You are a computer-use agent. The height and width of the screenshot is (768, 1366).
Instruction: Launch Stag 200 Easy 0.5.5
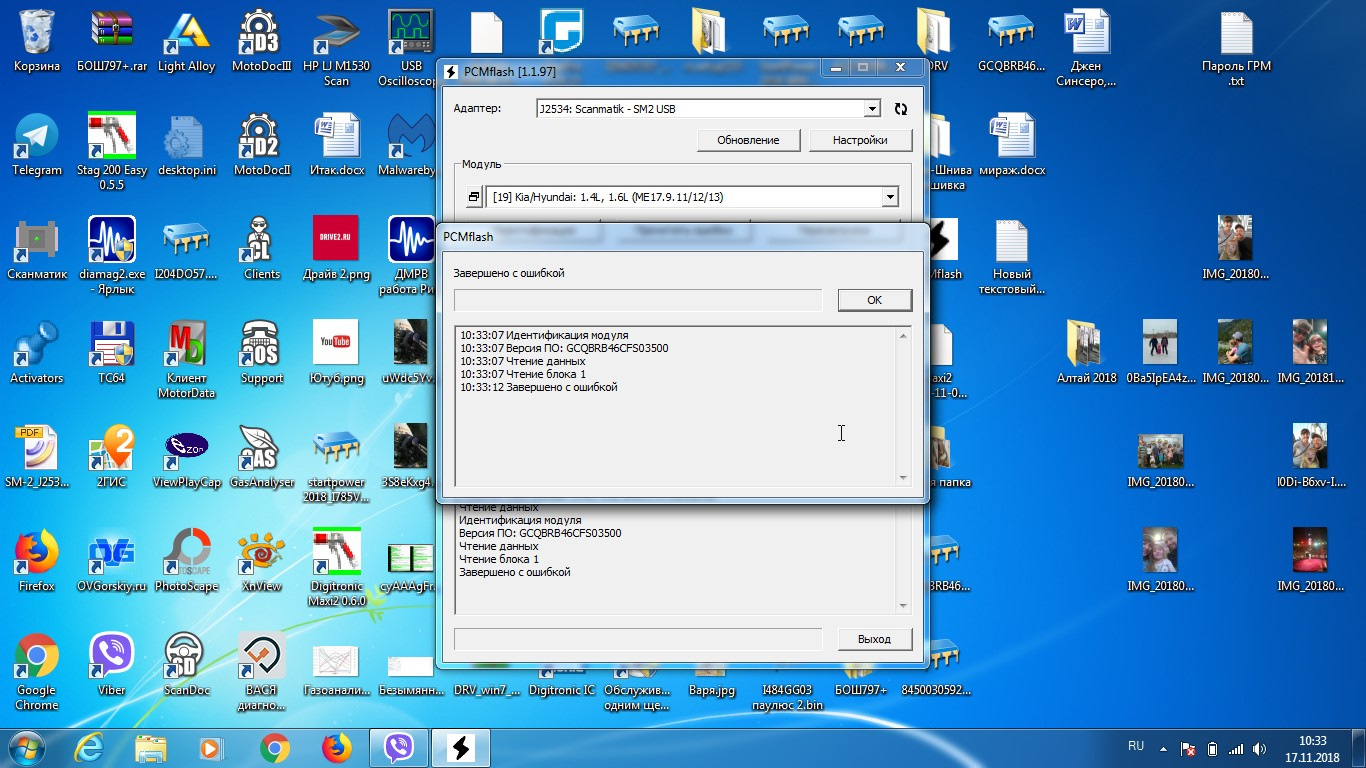pyautogui.click(x=112, y=152)
